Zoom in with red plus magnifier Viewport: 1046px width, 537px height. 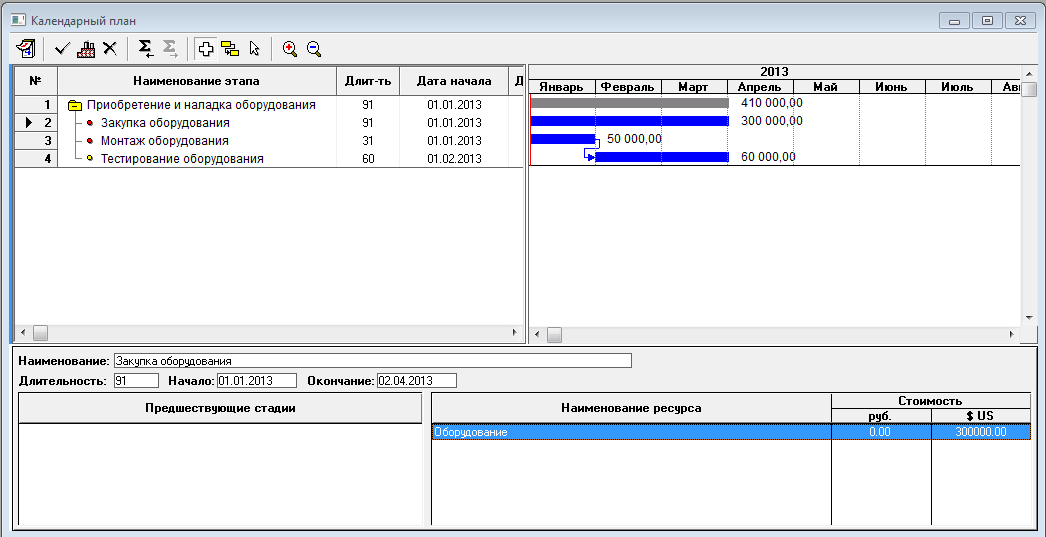click(x=290, y=49)
